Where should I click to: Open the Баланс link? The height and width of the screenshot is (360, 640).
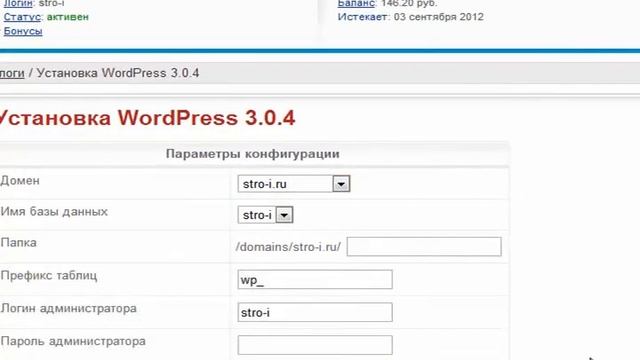[356, 3]
